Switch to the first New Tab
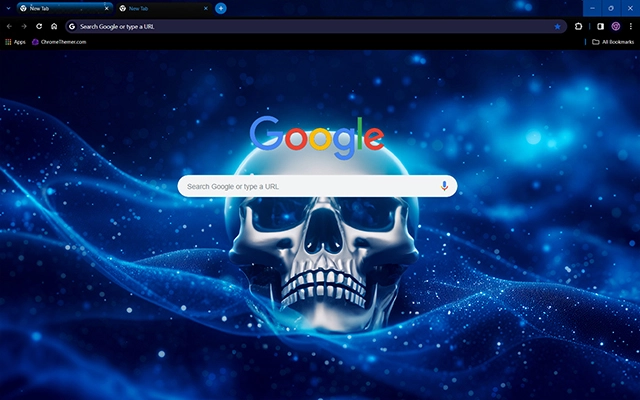The height and width of the screenshot is (400, 640). point(64,8)
